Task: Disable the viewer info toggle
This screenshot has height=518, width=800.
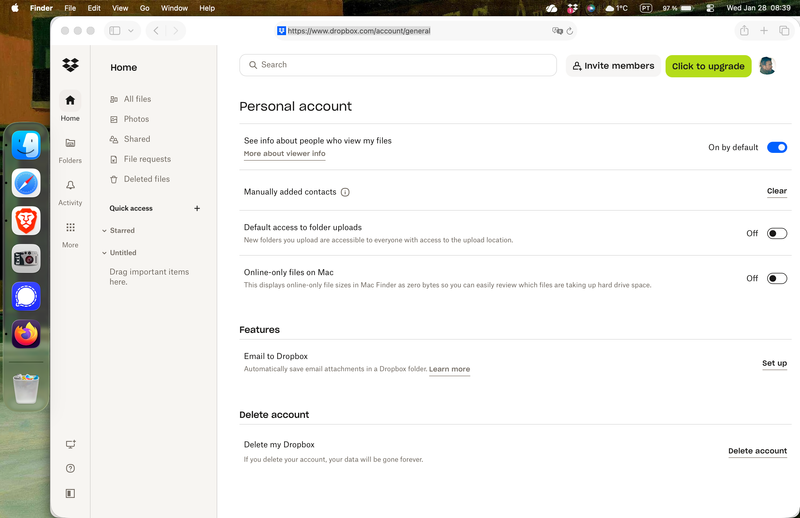Action: 776,147
